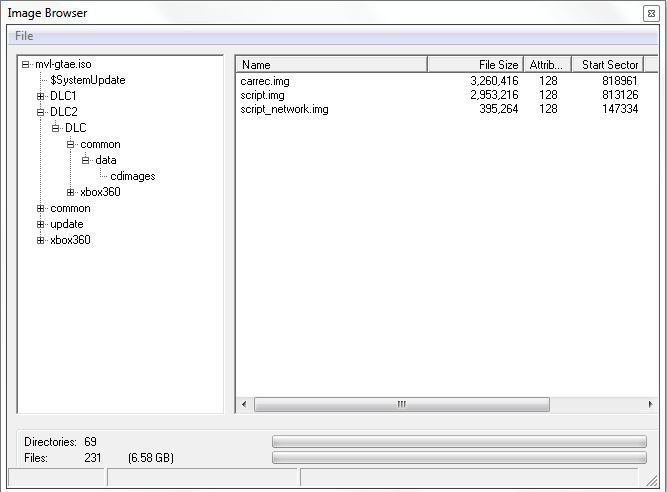This screenshot has height=492, width=667.
Task: Select the update folder label
Action: pos(67,224)
